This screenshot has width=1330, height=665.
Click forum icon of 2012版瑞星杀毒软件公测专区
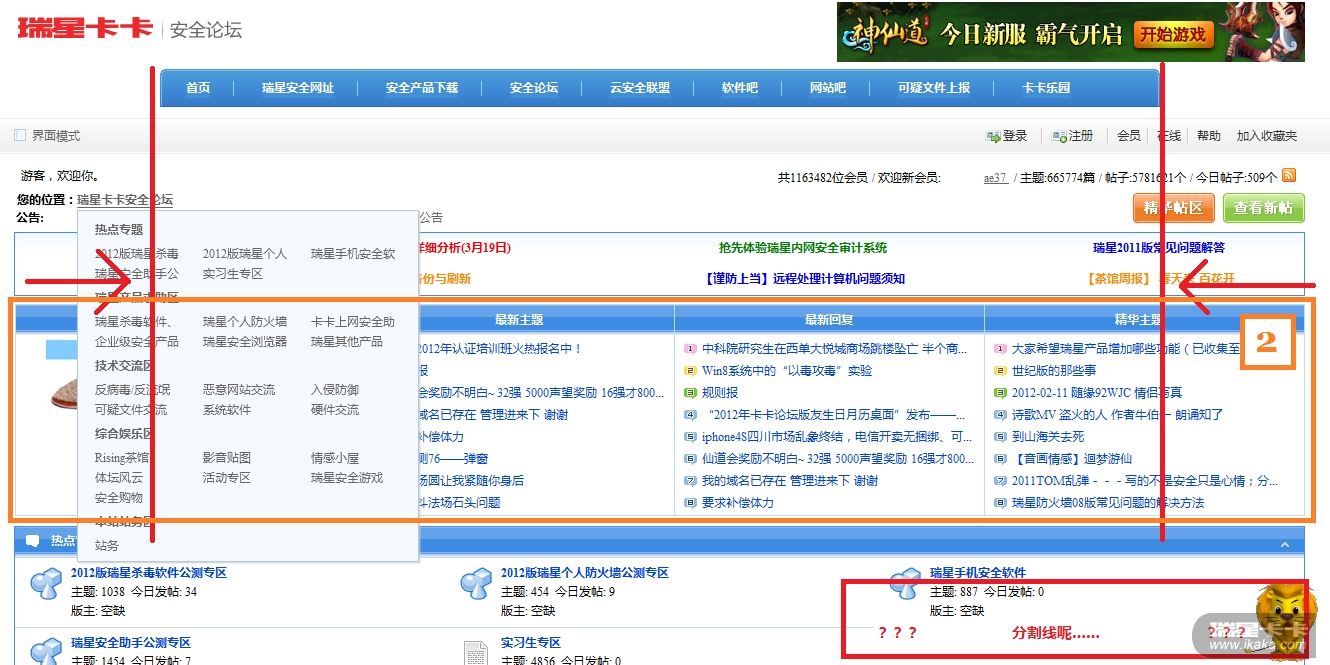[x=46, y=584]
